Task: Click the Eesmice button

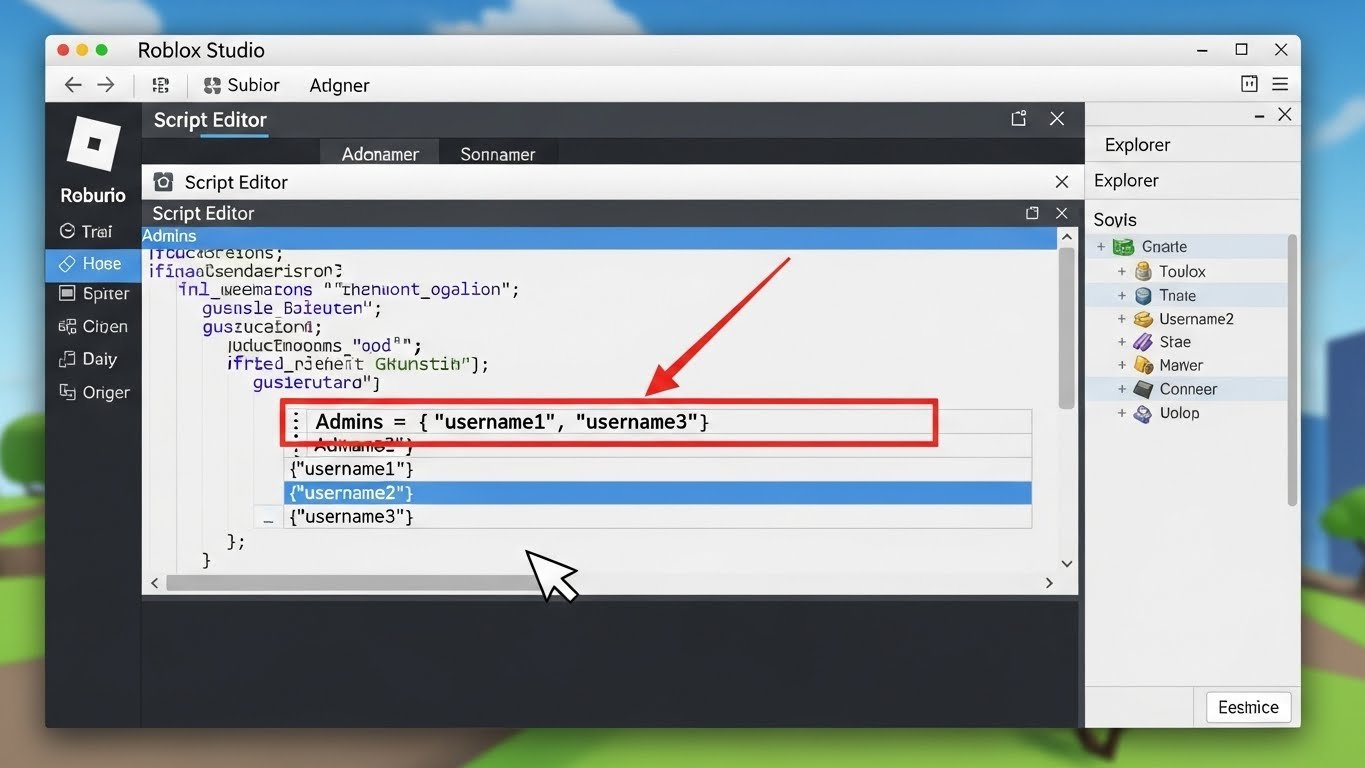Action: coord(1248,707)
